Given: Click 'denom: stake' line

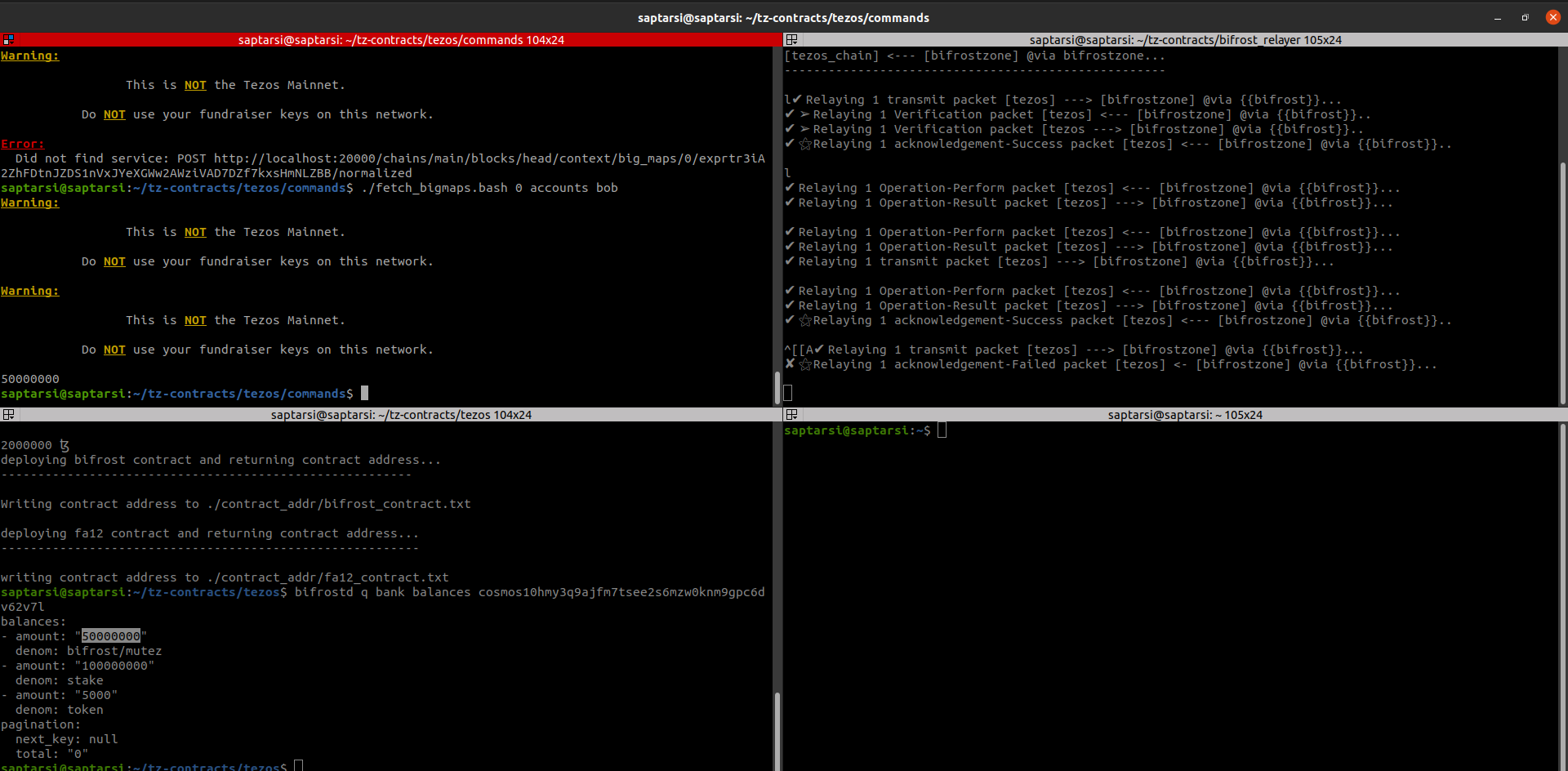Looking at the screenshot, I should [59, 680].
